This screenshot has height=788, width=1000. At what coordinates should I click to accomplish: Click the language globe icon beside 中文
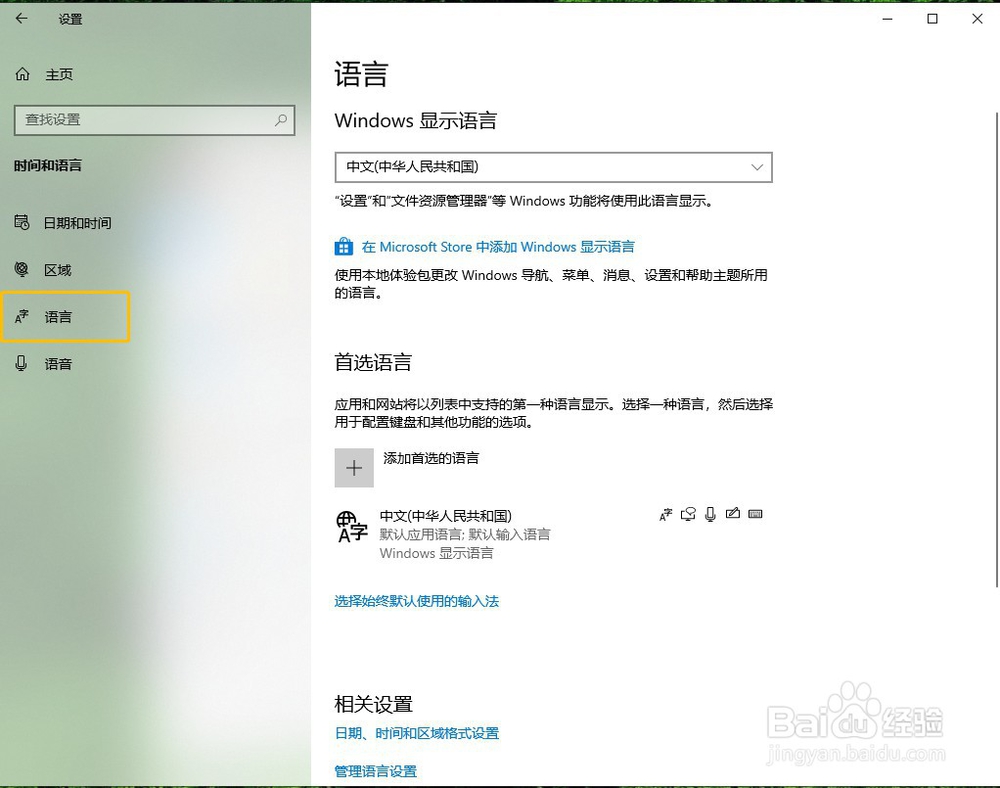click(x=352, y=527)
